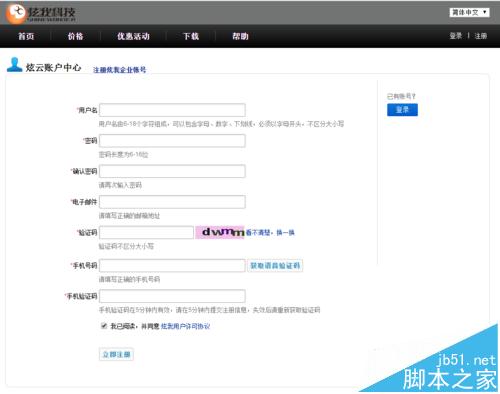Image resolution: width=500 pixels, height=394 pixels.
Task: Focus the 验证码 input field
Action: pyautogui.click(x=146, y=232)
